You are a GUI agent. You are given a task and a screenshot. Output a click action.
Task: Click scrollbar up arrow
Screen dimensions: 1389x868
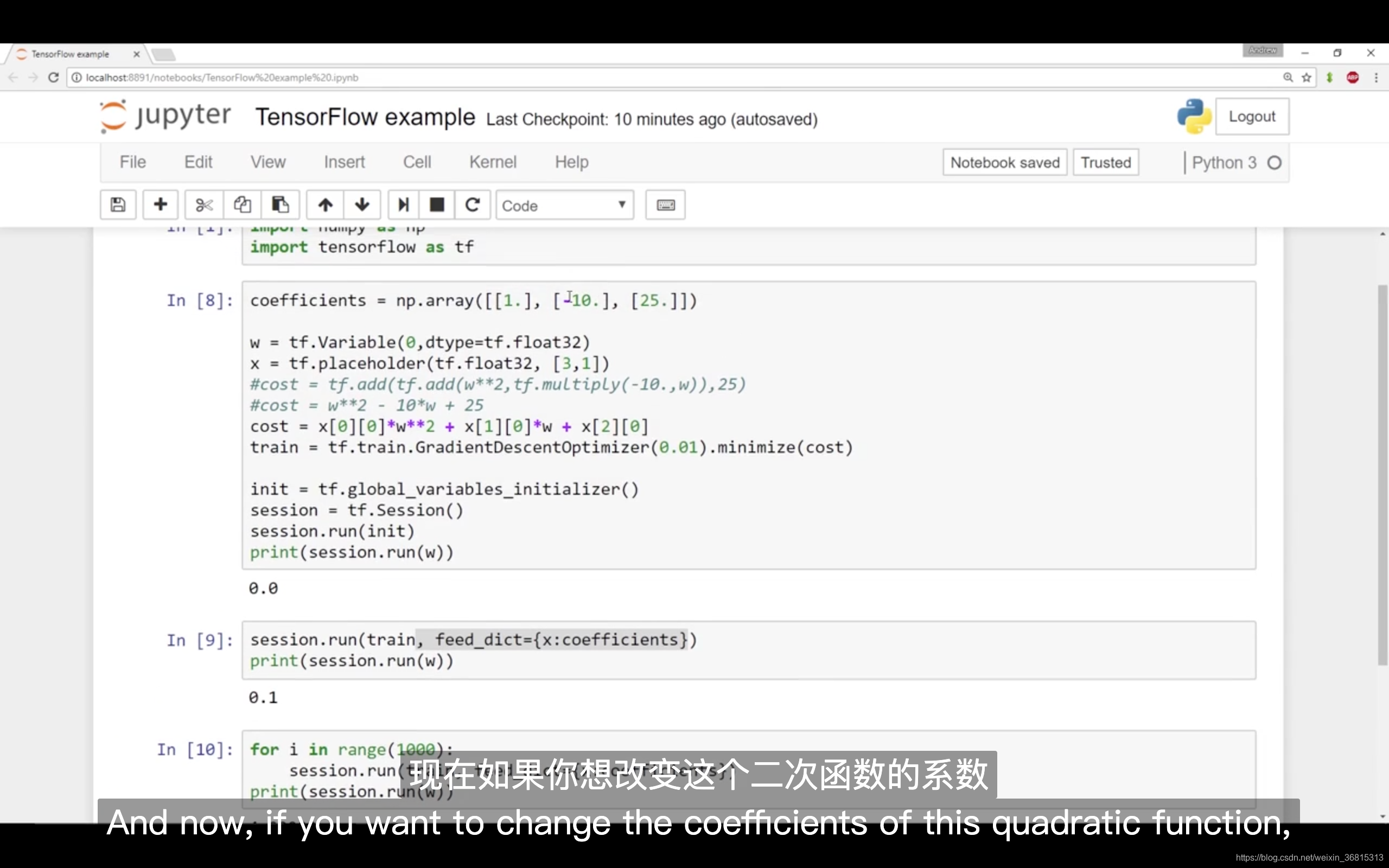(x=1382, y=234)
